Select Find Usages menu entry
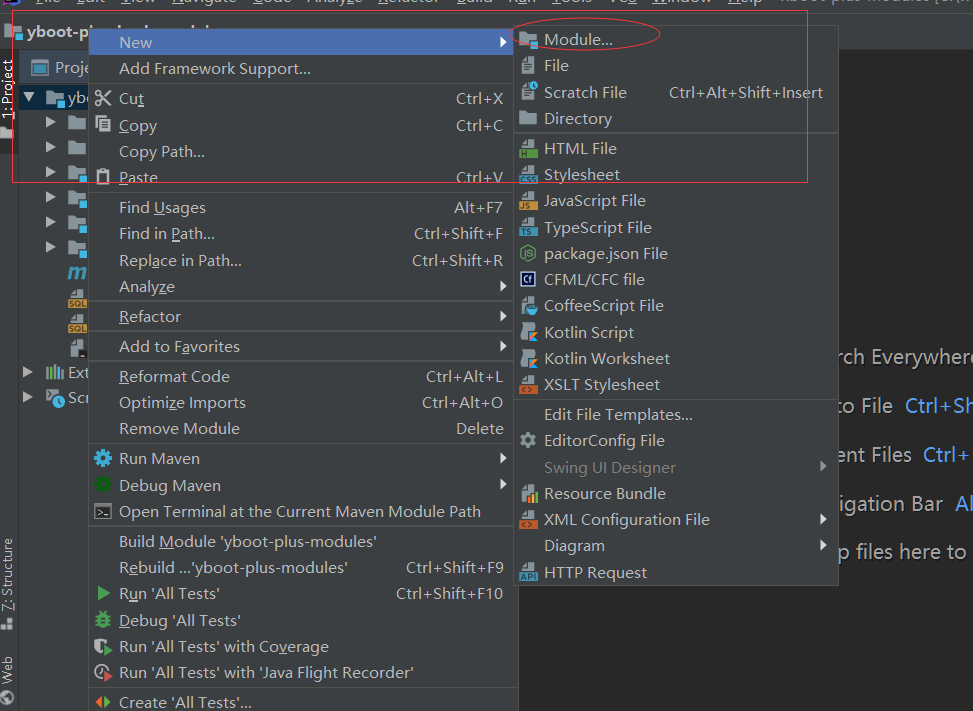The image size is (973, 711). [x=302, y=208]
